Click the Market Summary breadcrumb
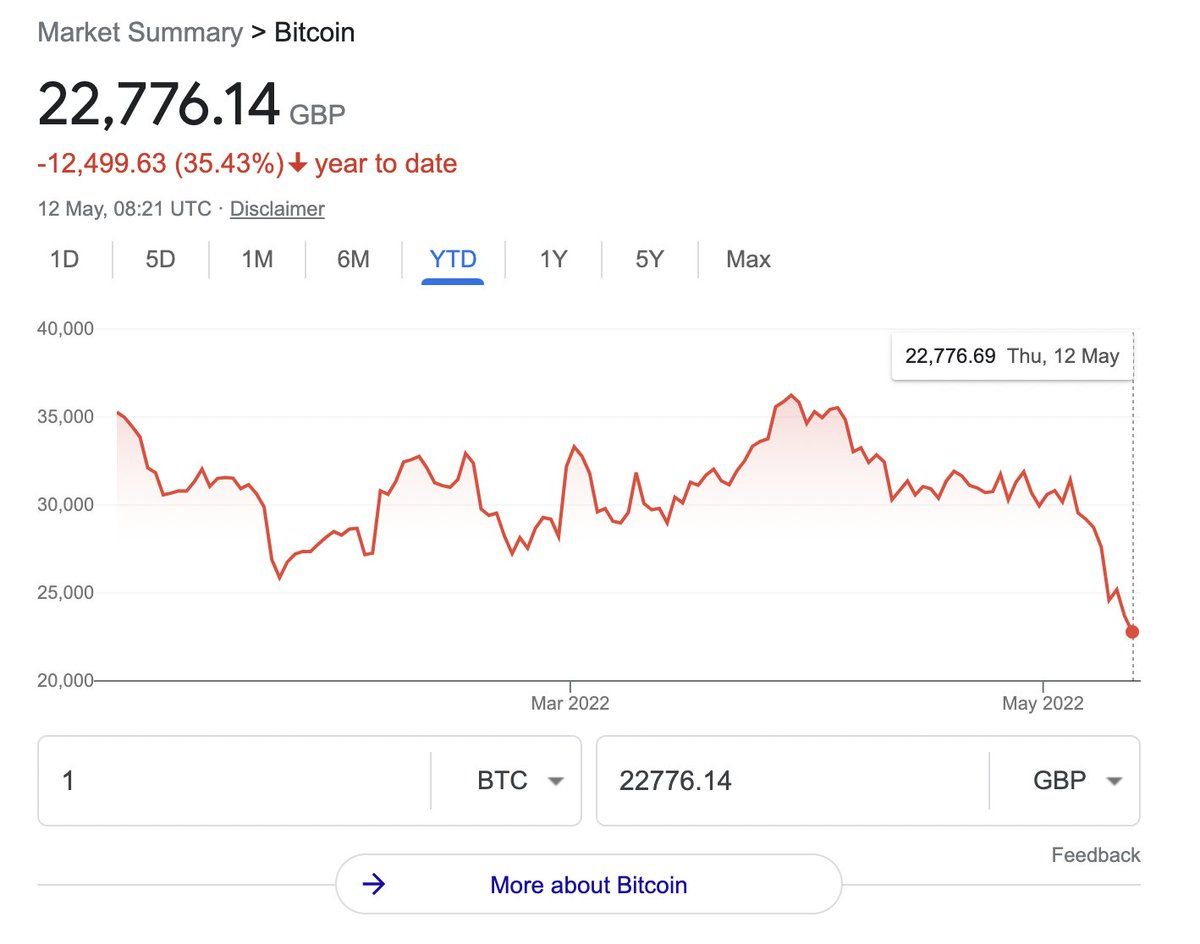The width and height of the screenshot is (1200, 944). (x=140, y=32)
